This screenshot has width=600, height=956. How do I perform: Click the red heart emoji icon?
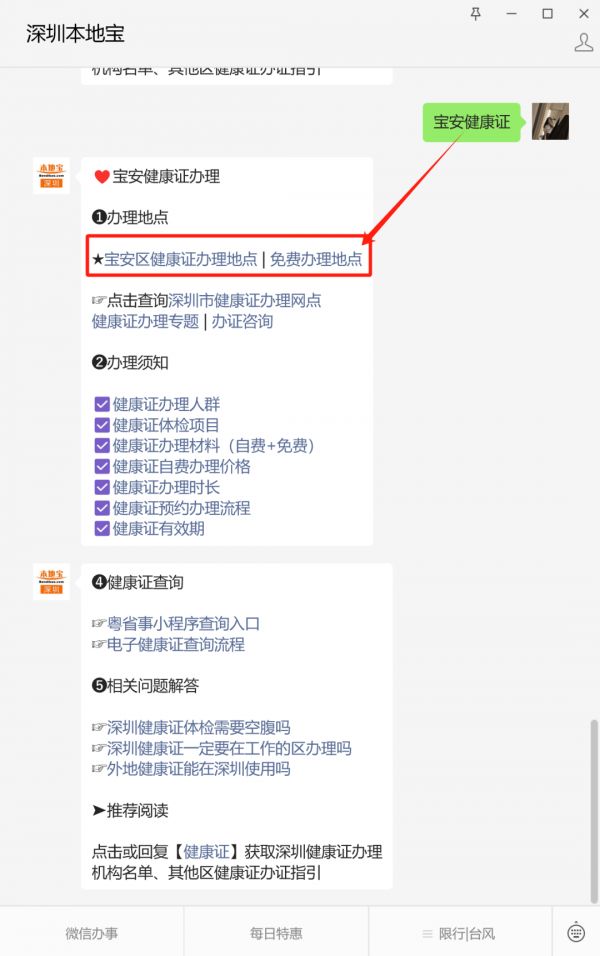pos(102,177)
